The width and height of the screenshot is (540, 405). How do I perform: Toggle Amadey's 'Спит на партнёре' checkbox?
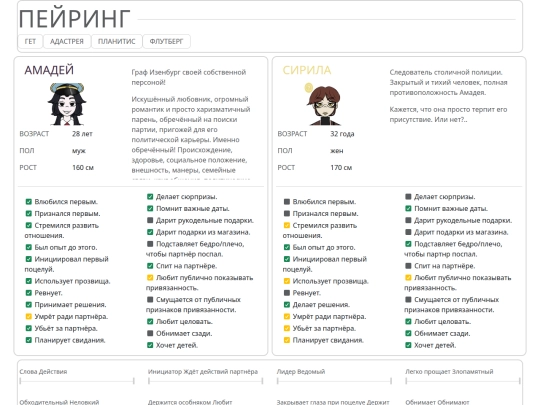tap(150, 266)
